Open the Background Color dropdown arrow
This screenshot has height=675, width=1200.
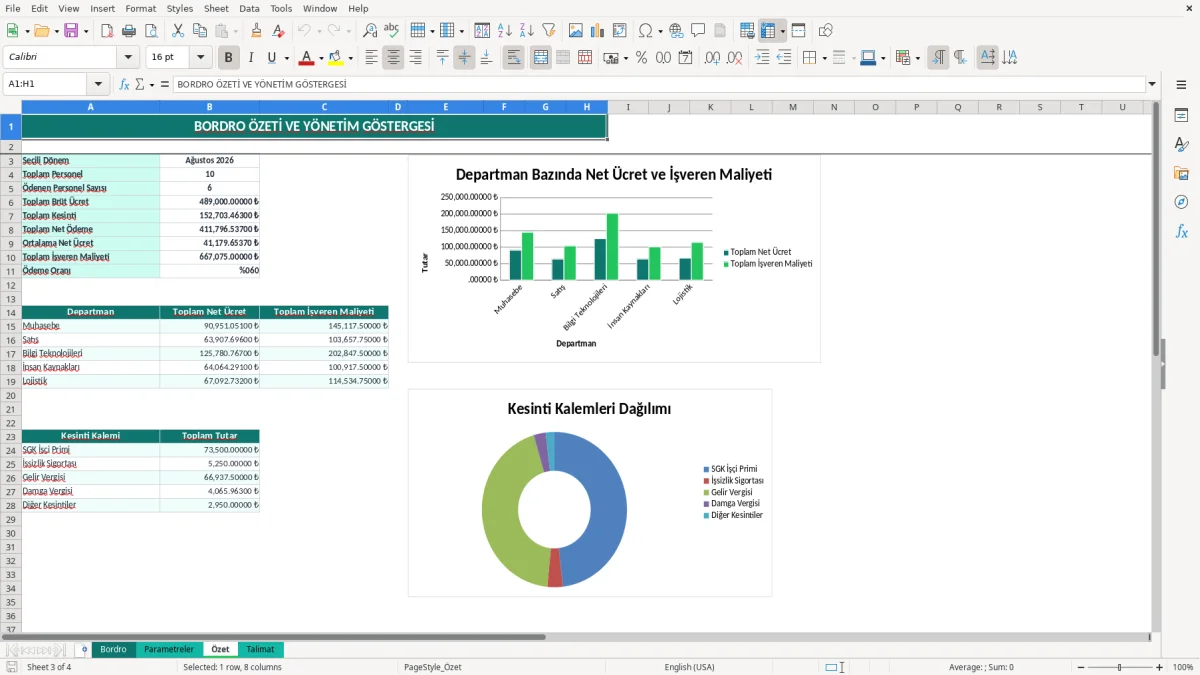350,58
